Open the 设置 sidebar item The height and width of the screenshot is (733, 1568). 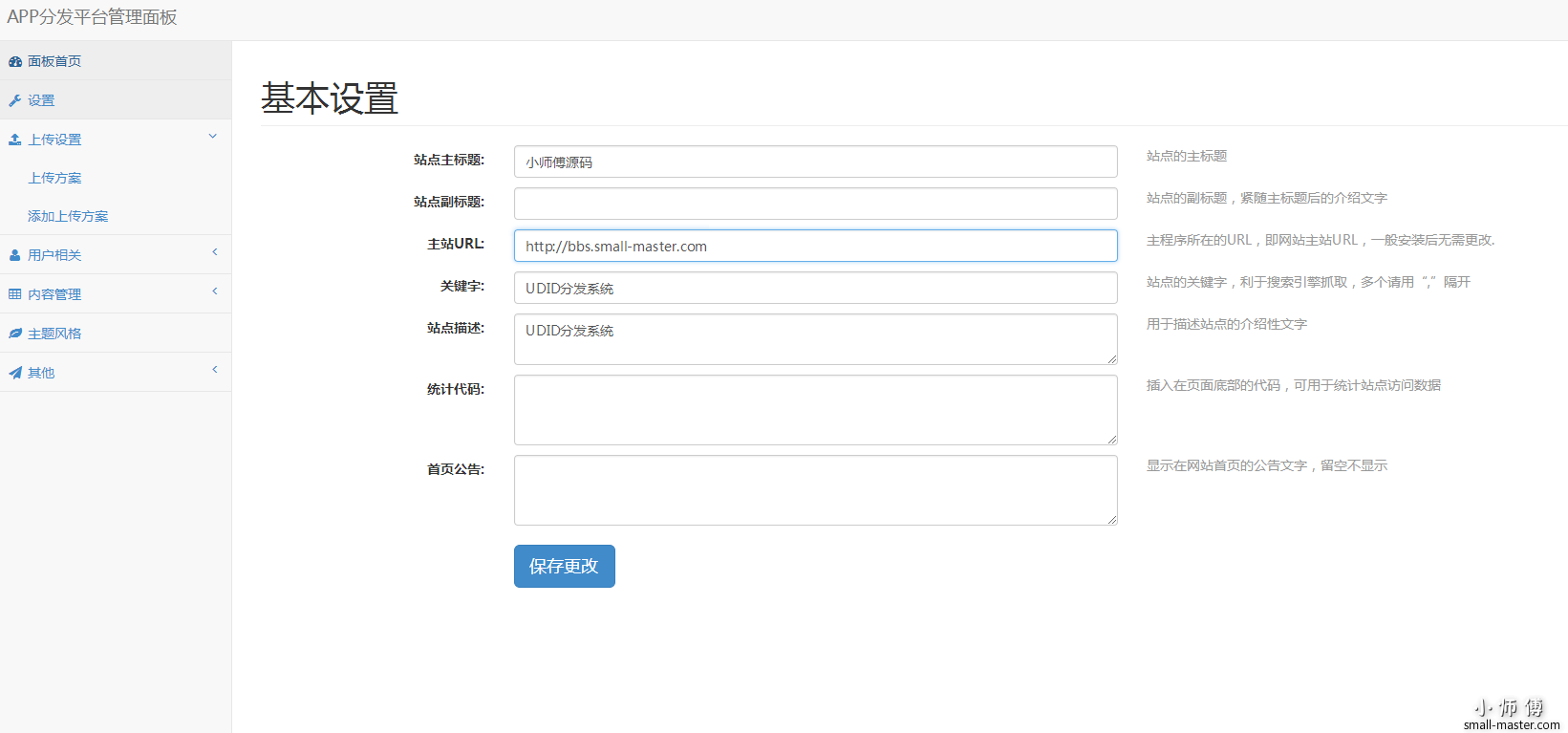click(116, 100)
